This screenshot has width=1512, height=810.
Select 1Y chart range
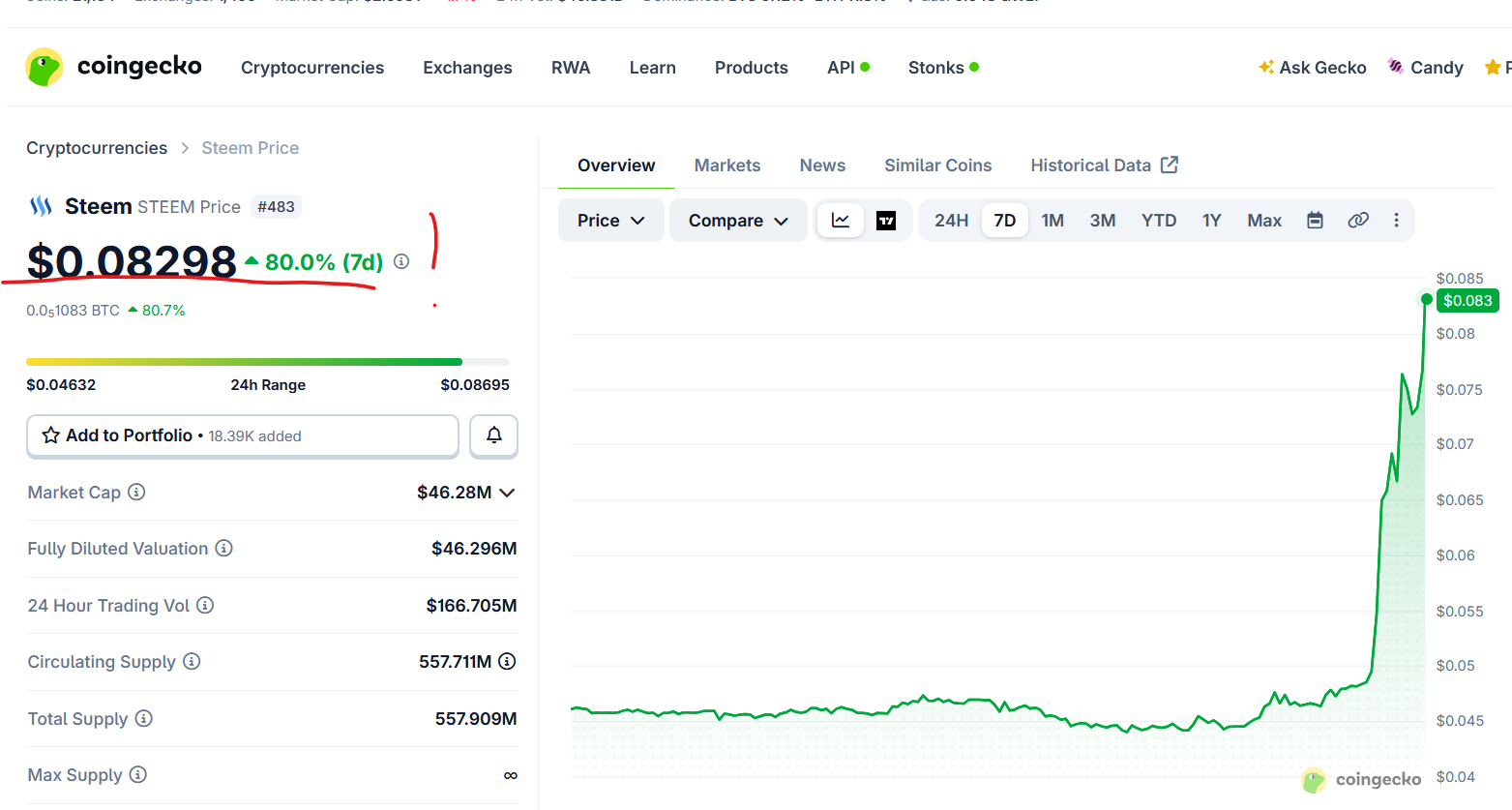click(x=1212, y=221)
